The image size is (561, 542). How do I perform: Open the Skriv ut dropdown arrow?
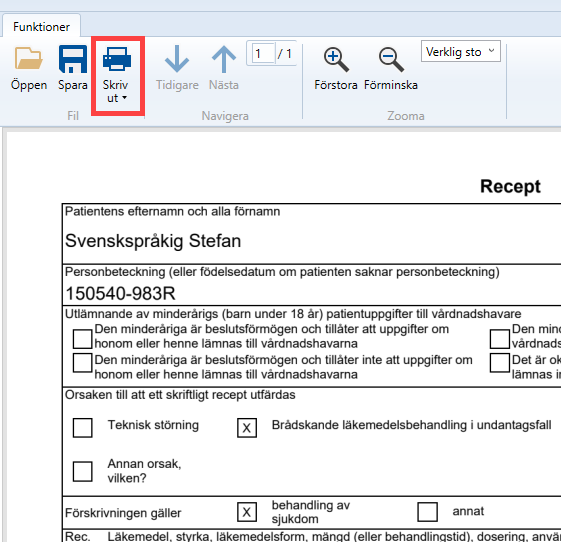pyautogui.click(x=125, y=98)
